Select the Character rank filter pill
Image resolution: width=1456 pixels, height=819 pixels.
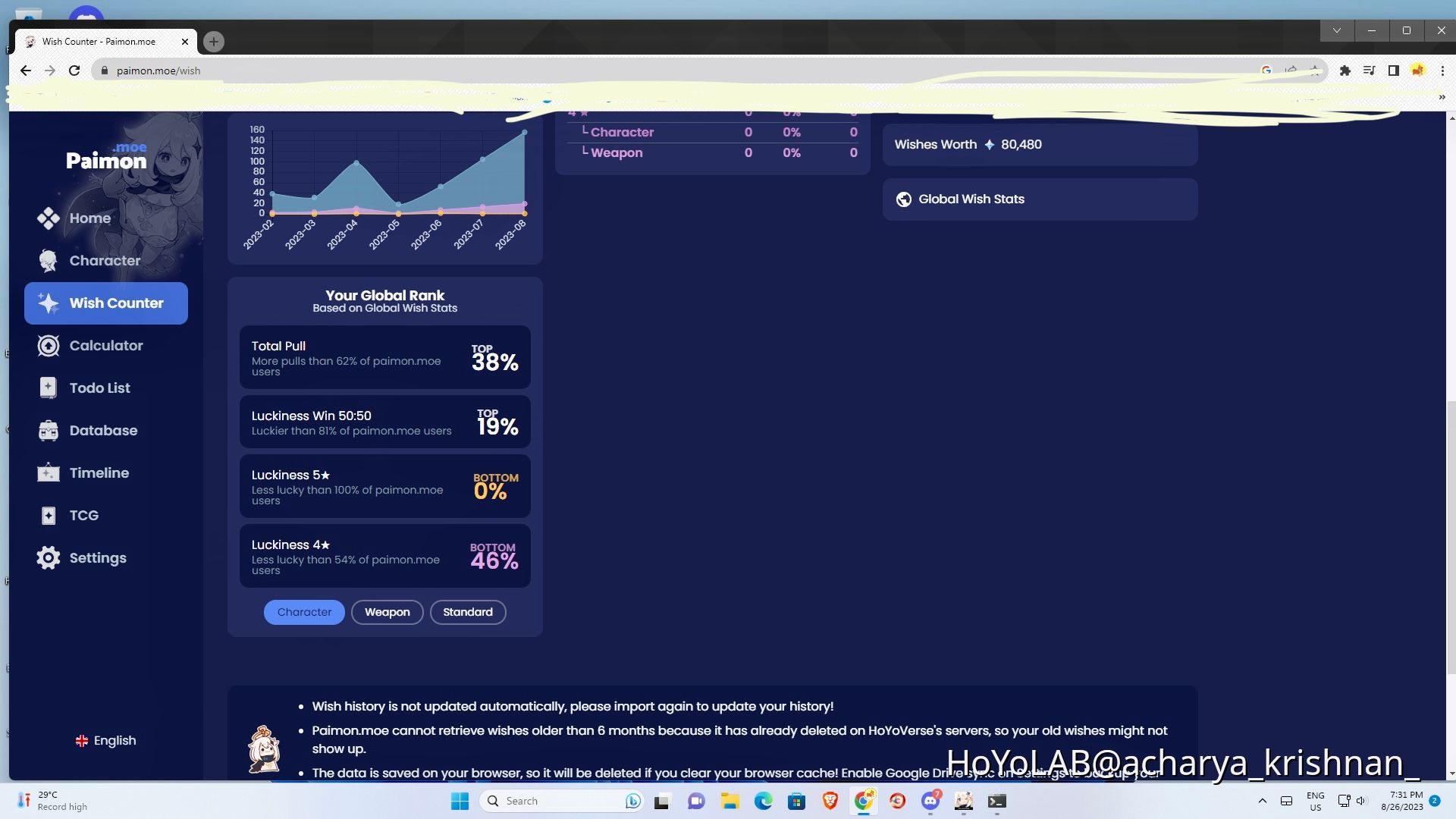(x=304, y=612)
